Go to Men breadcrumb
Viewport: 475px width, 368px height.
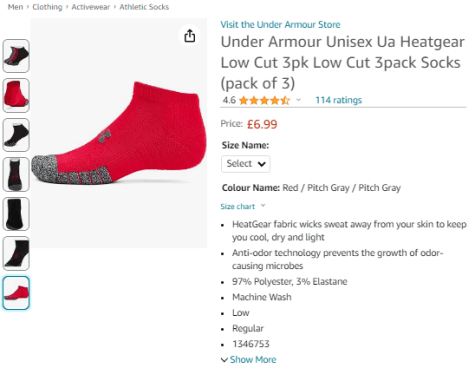tap(15, 7)
